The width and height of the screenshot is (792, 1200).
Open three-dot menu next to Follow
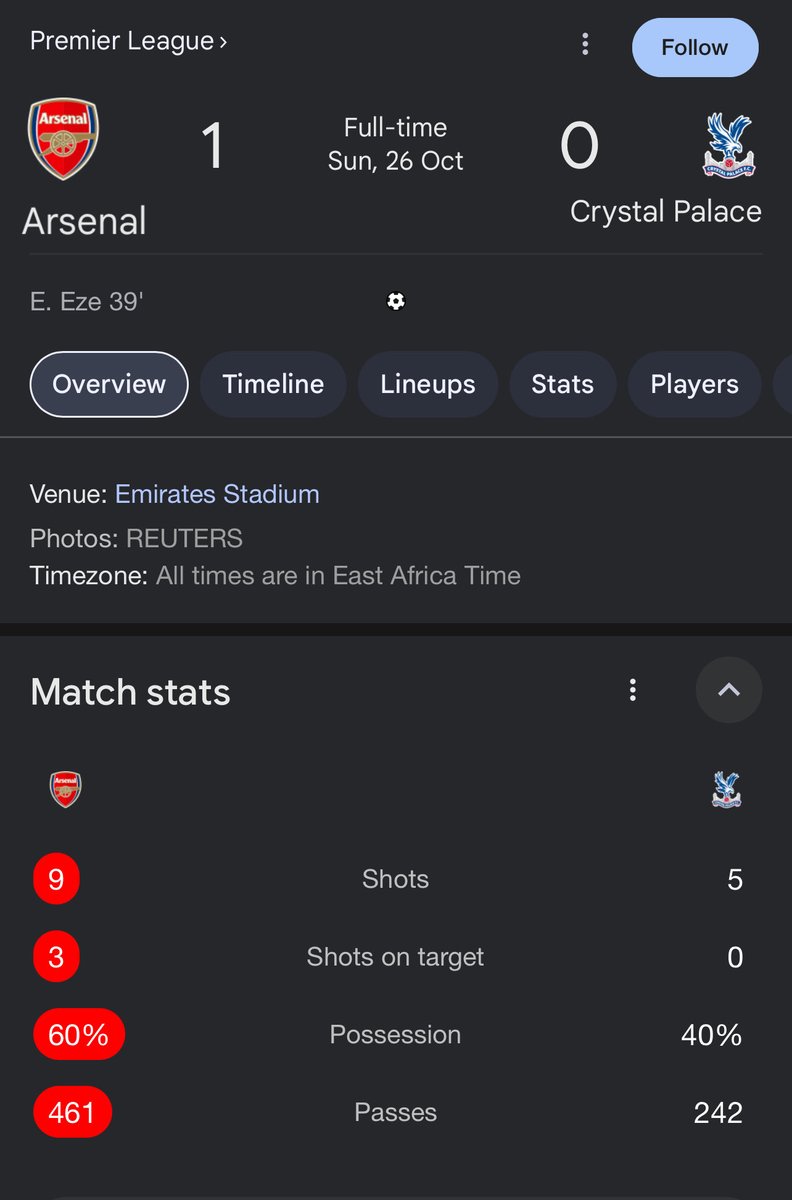585,44
